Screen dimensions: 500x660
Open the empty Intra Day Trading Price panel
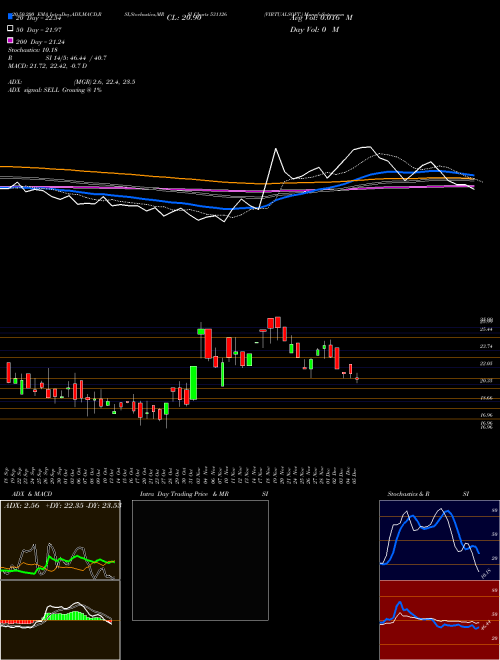200,560
